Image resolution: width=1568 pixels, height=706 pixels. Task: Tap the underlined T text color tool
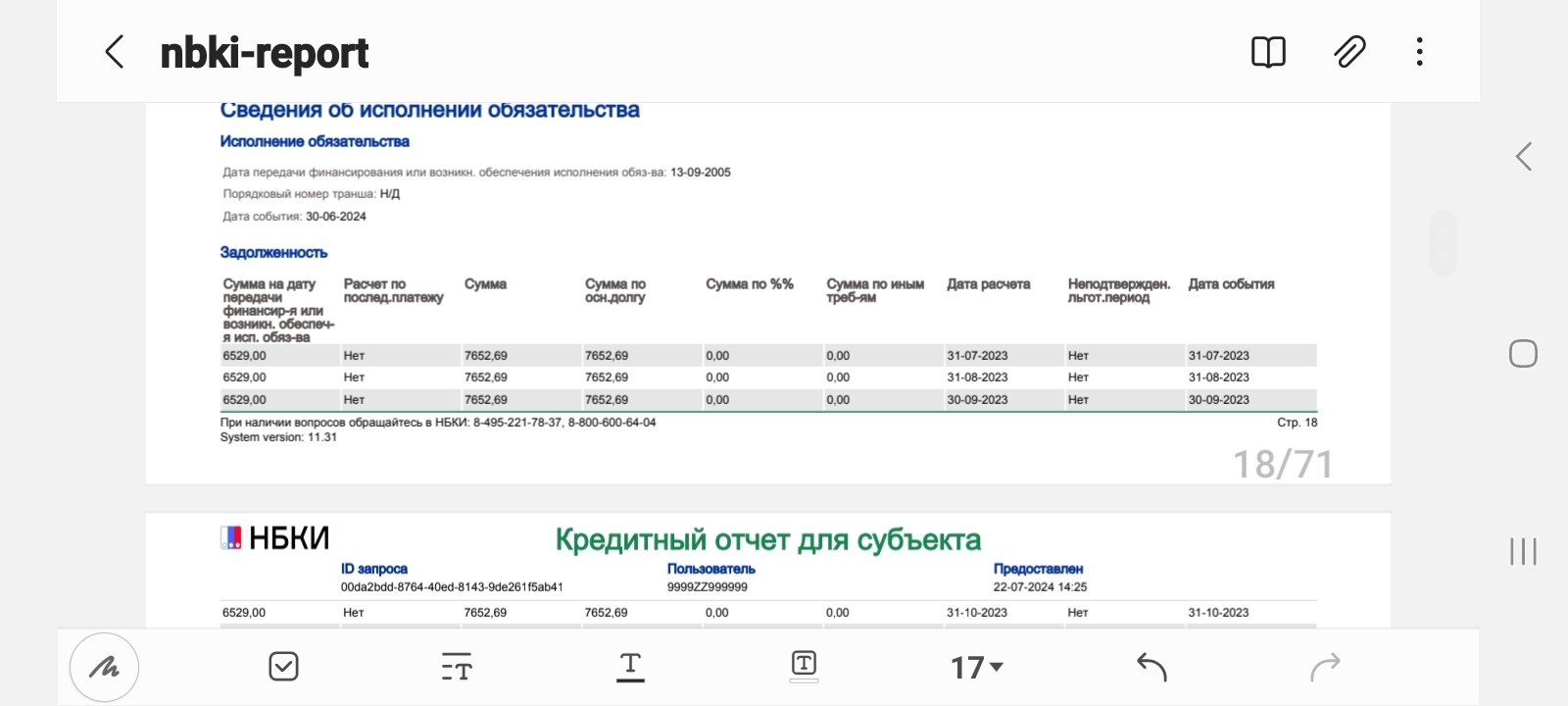[630, 667]
